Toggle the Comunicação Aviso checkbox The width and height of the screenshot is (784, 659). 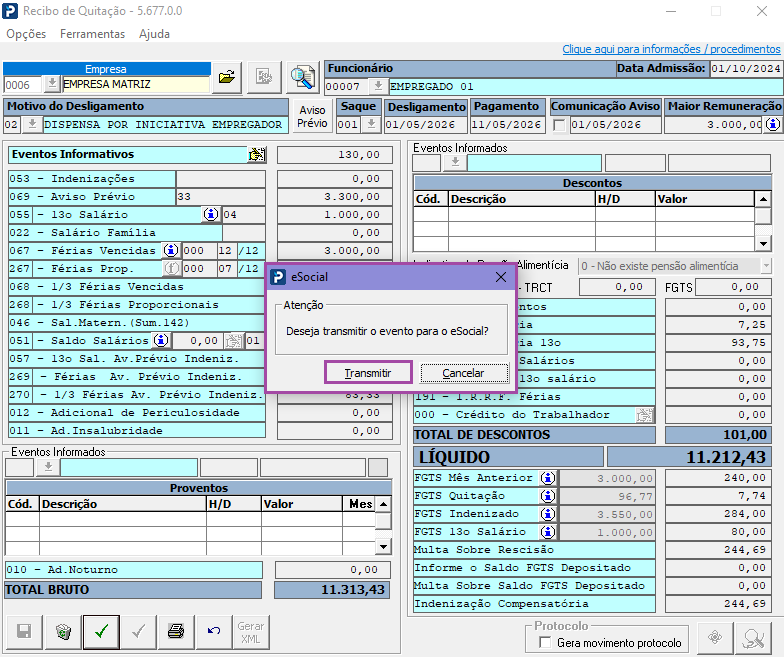click(559, 124)
